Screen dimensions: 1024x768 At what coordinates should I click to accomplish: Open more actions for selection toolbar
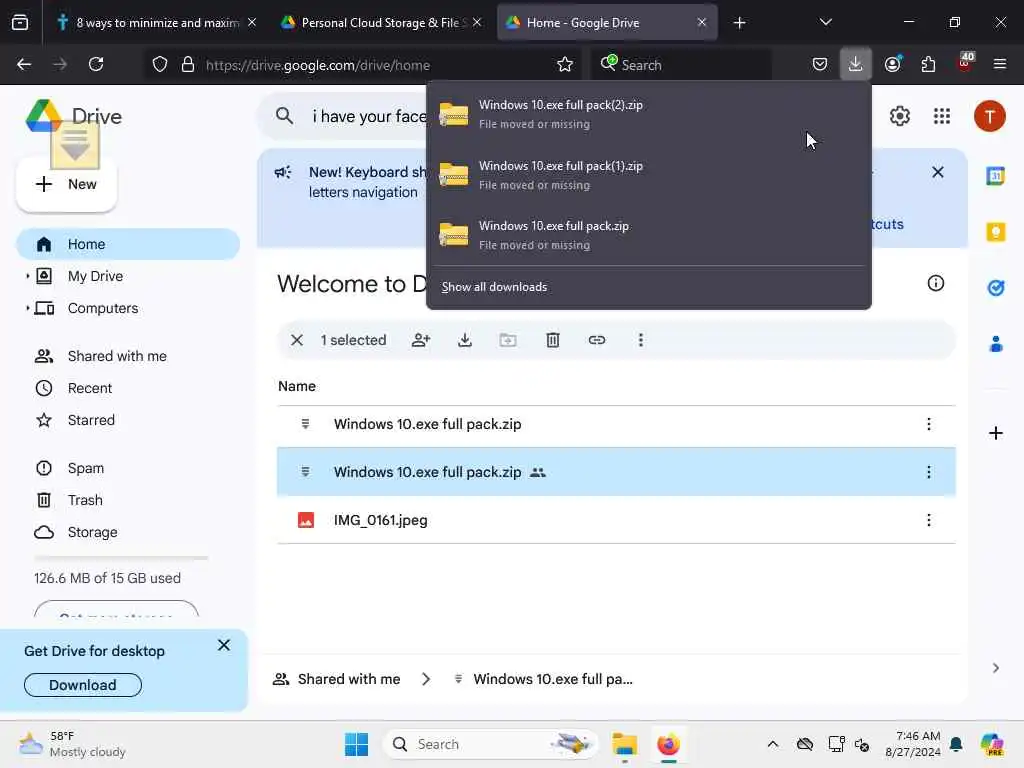coord(641,340)
